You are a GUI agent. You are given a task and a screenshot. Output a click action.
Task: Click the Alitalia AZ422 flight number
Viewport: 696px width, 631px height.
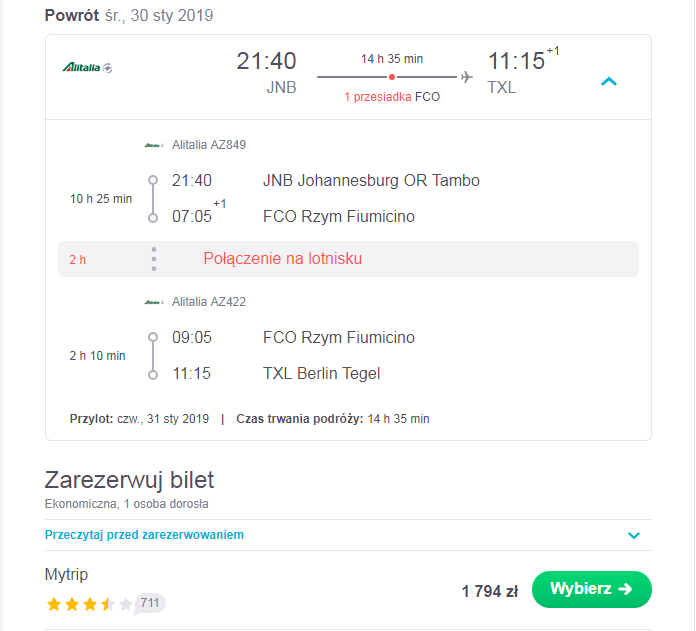coord(209,302)
